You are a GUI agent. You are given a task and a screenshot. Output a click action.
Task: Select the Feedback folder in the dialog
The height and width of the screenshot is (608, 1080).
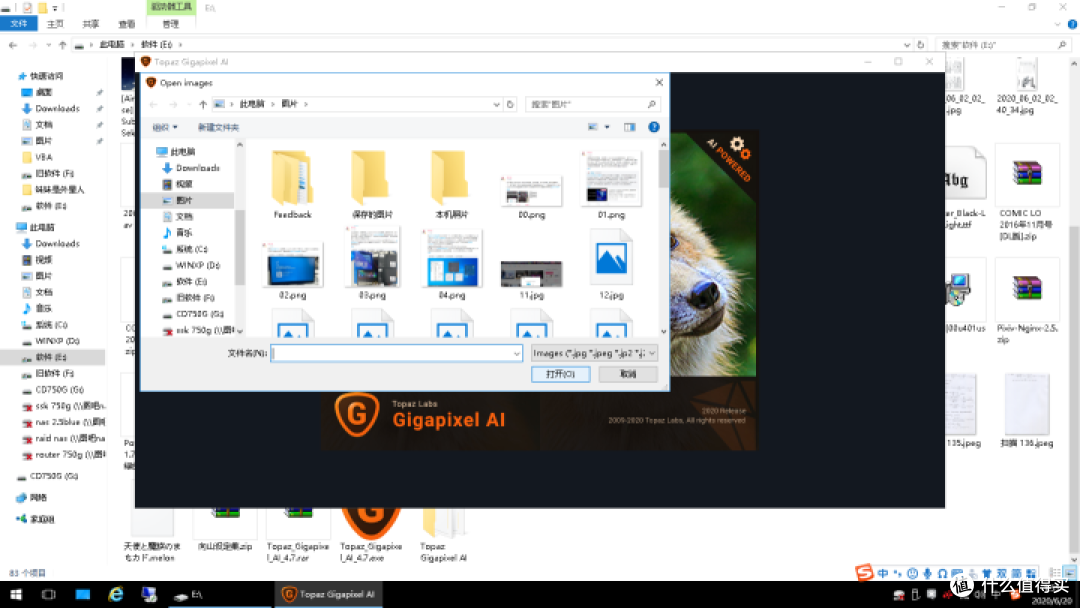[x=293, y=184]
